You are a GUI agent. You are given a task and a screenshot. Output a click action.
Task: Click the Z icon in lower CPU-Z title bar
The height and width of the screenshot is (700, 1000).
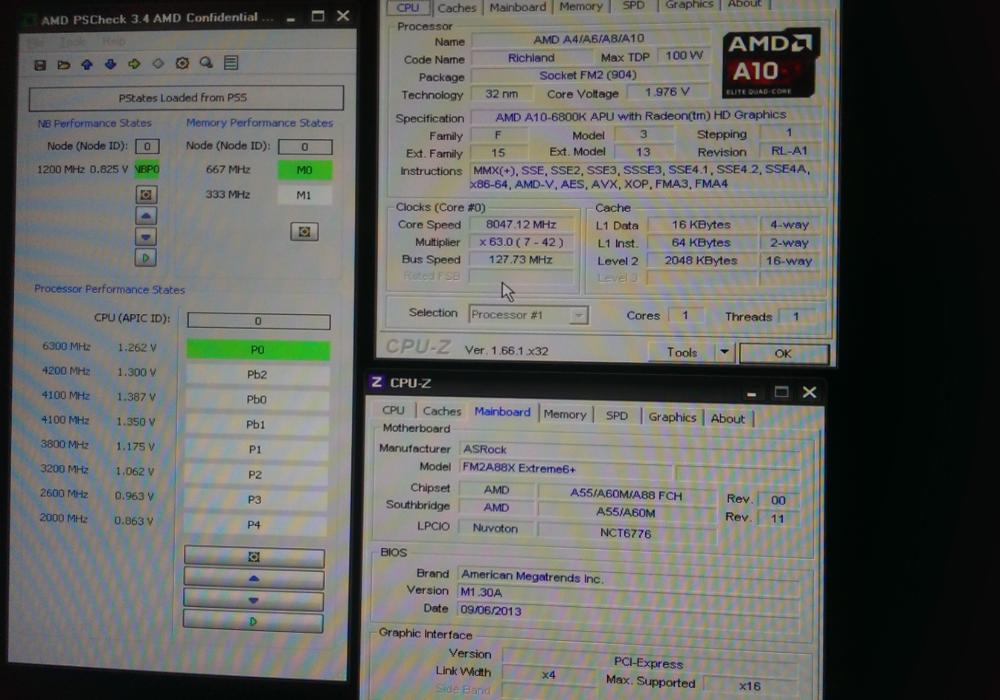(376, 382)
